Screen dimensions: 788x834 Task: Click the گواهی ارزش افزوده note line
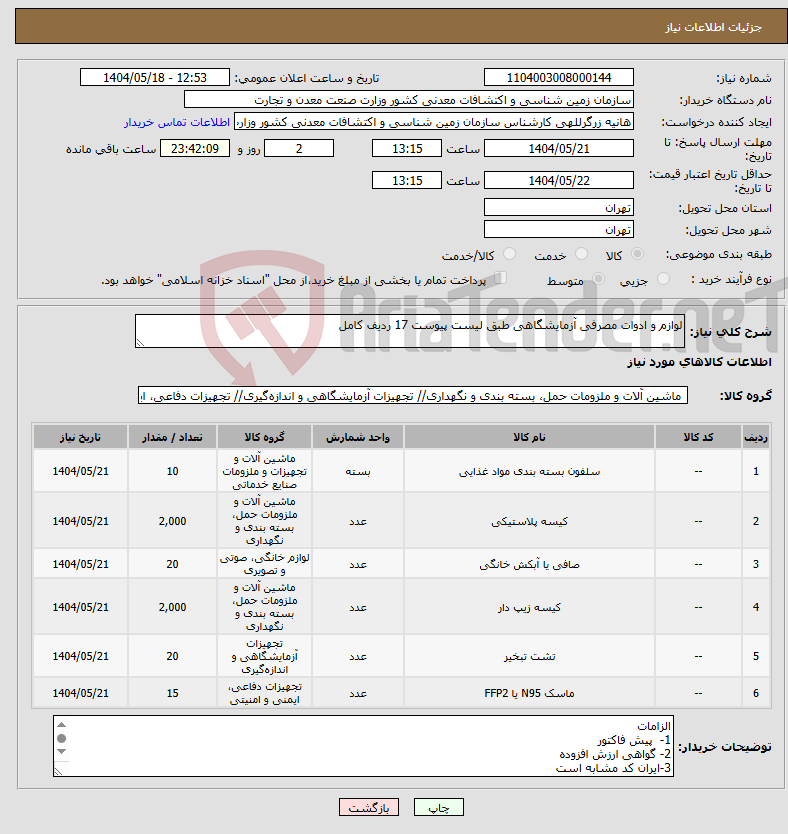click(x=615, y=754)
